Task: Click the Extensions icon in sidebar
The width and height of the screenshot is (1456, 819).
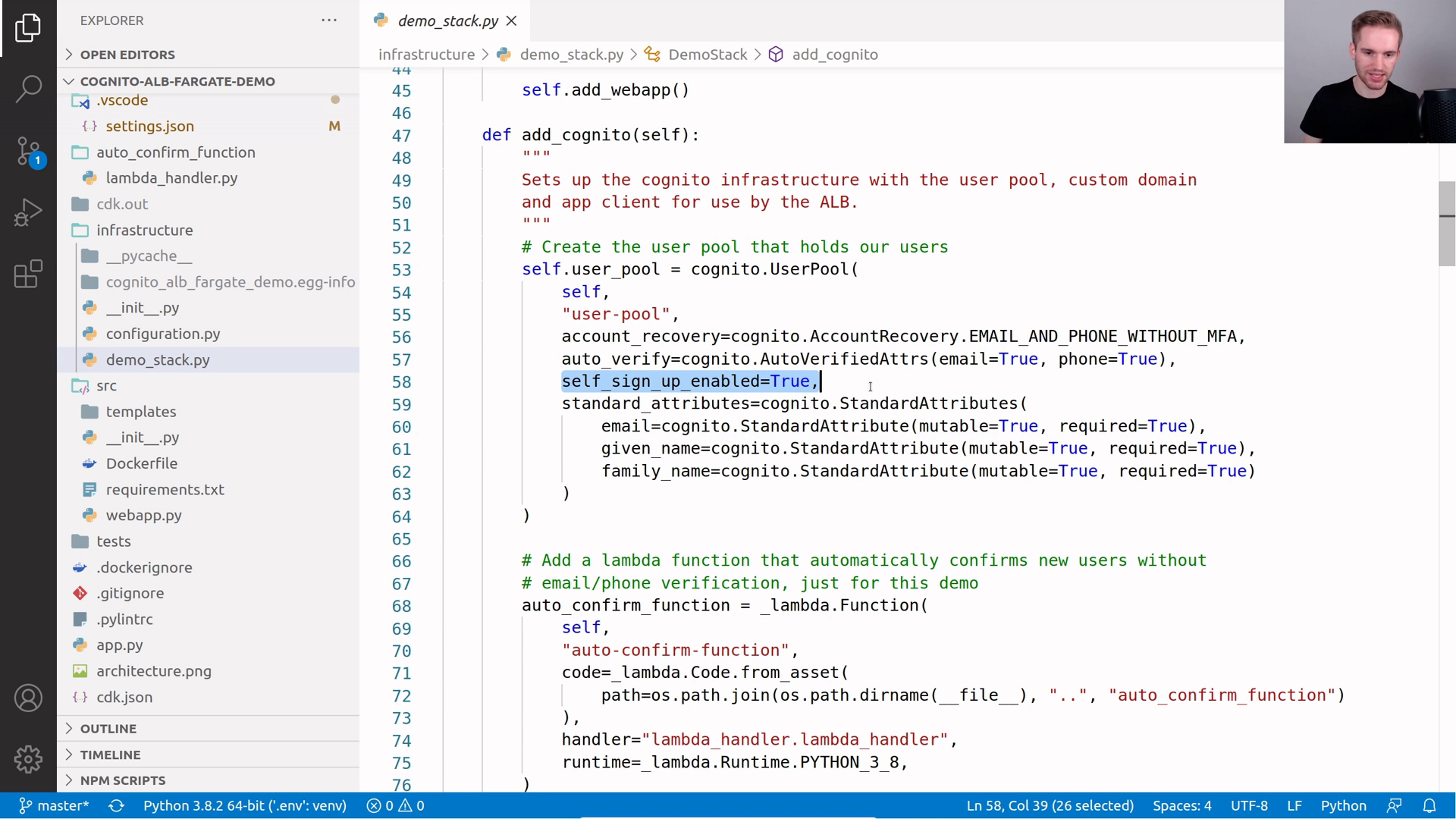Action: [27, 275]
